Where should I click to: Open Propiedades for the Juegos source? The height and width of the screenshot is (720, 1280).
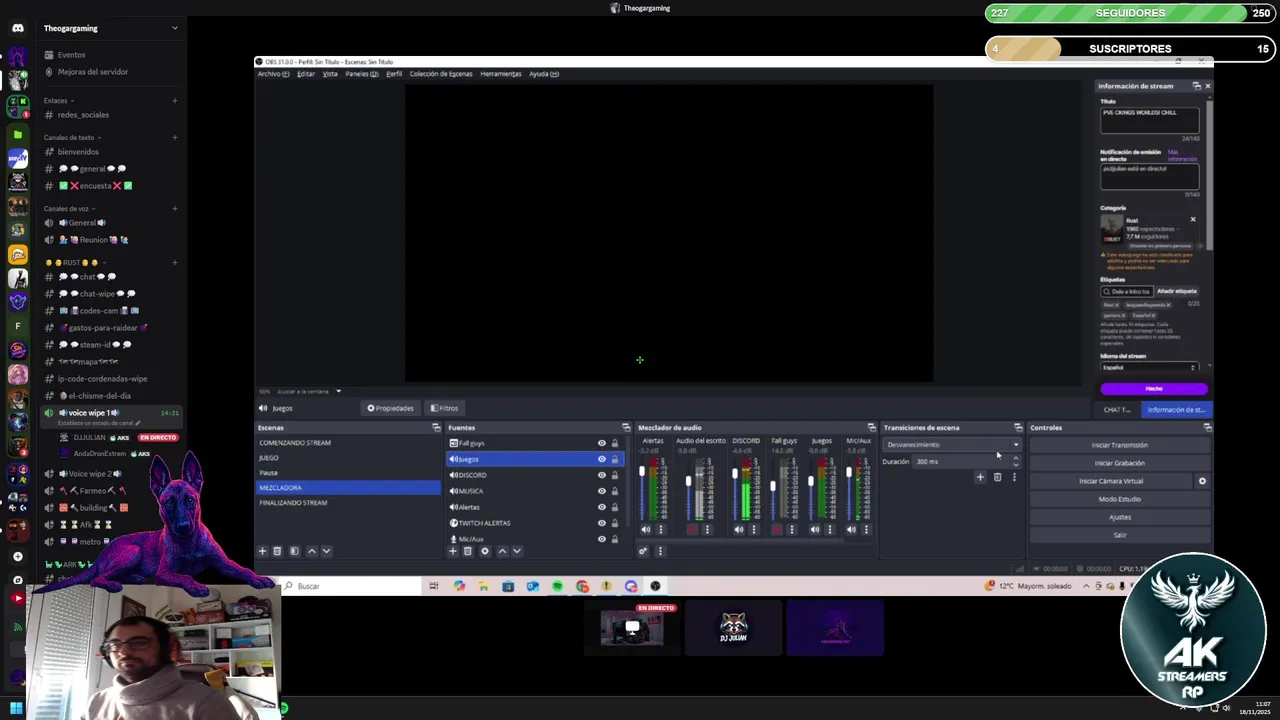click(x=390, y=408)
